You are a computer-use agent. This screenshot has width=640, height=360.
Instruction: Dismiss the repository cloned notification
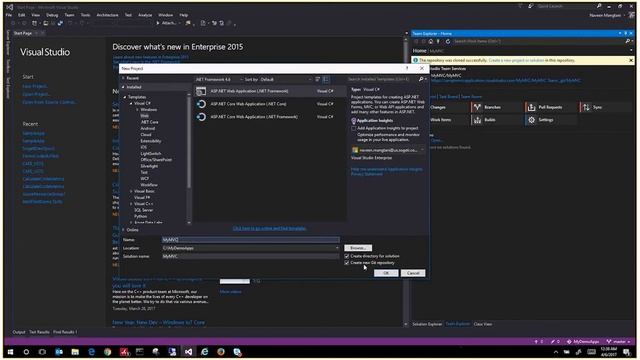pyautogui.click(x=631, y=60)
